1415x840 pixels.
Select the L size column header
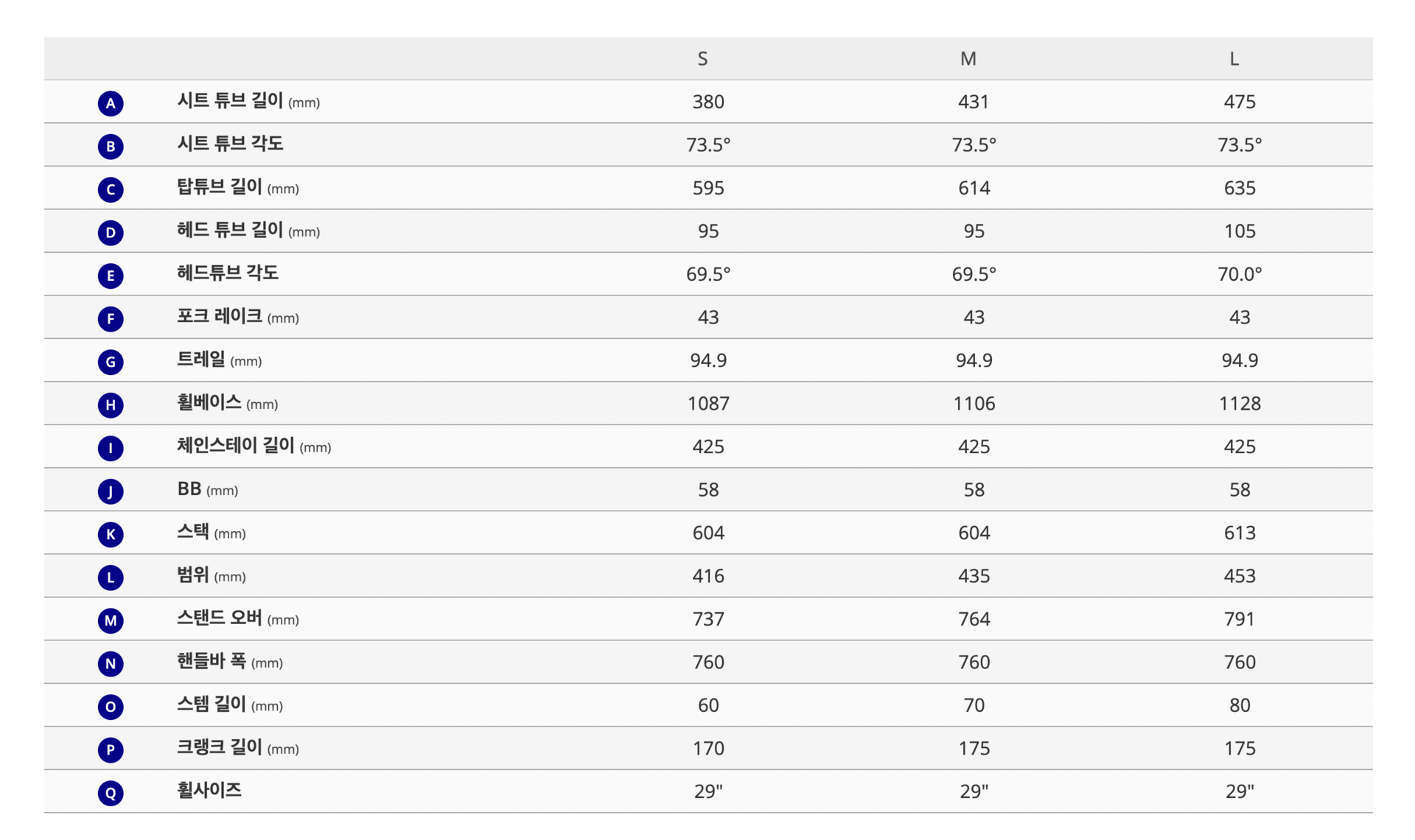click(x=1234, y=59)
